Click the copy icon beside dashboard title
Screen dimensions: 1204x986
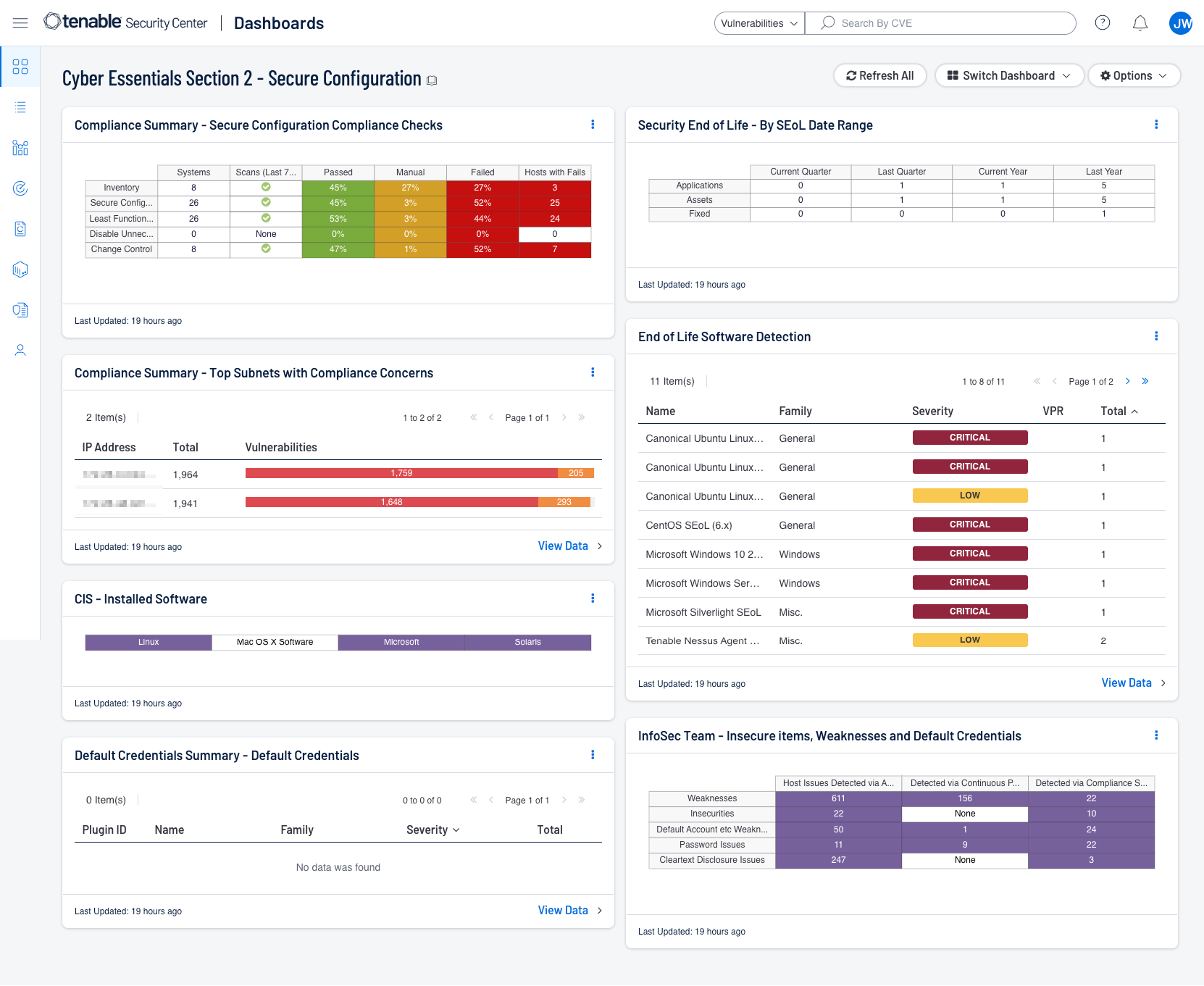[432, 80]
